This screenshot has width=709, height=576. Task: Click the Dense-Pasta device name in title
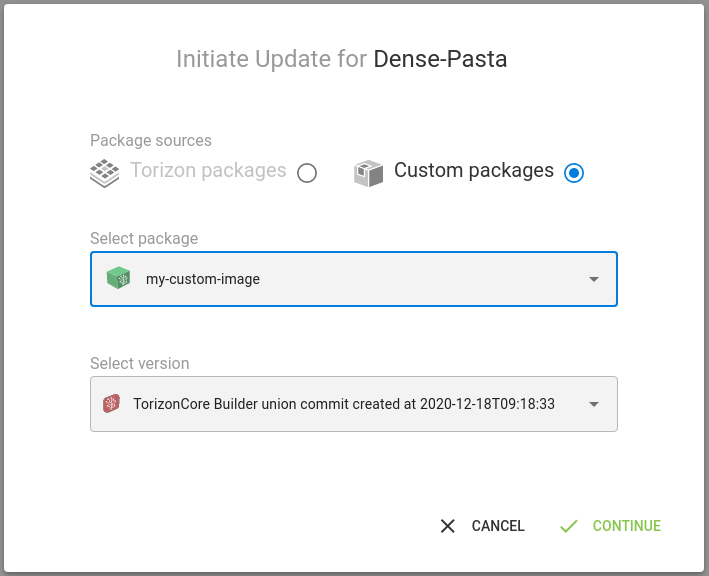point(440,59)
